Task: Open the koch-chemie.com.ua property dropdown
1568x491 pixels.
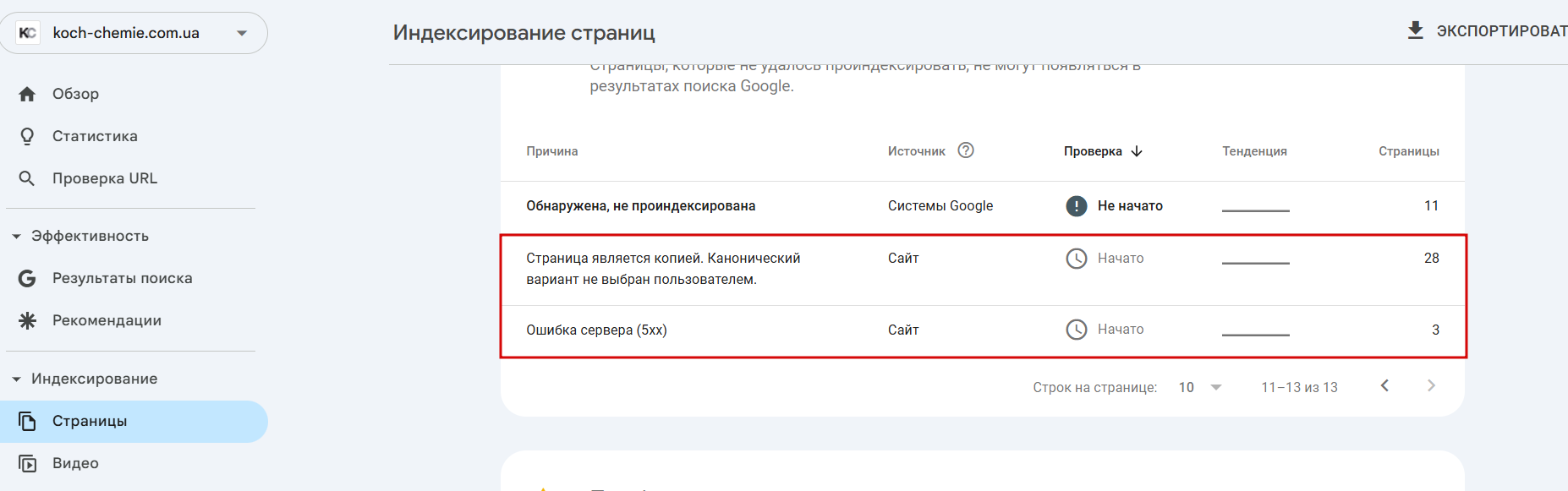Action: pyautogui.click(x=242, y=33)
